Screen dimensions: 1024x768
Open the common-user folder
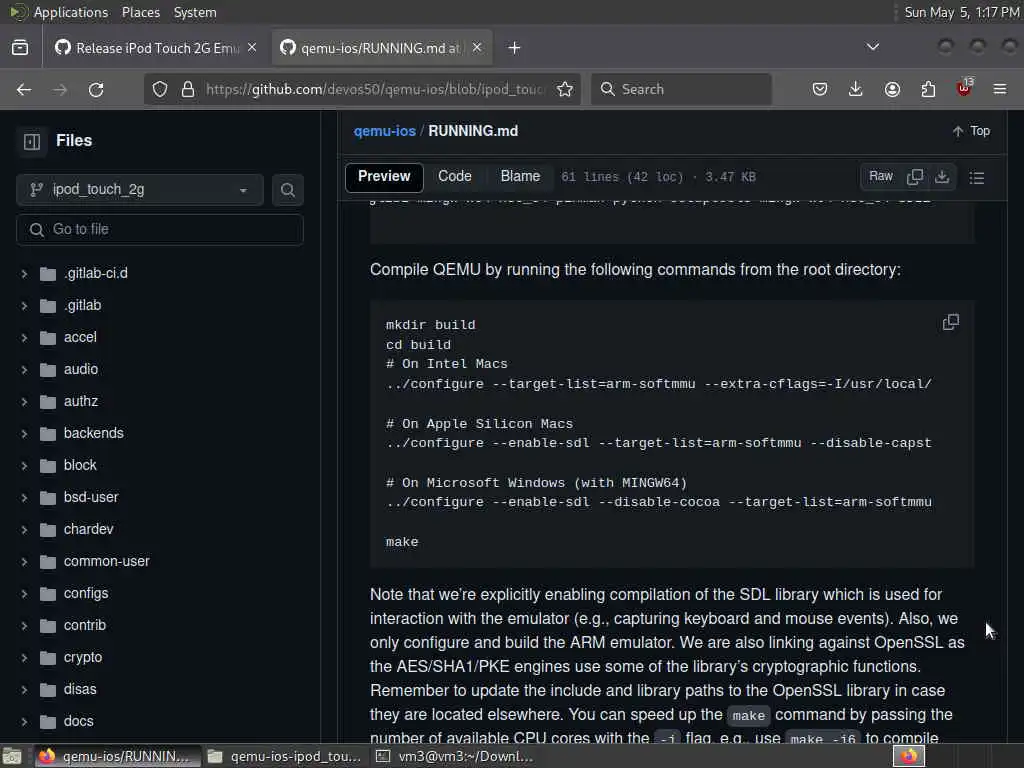click(106, 562)
